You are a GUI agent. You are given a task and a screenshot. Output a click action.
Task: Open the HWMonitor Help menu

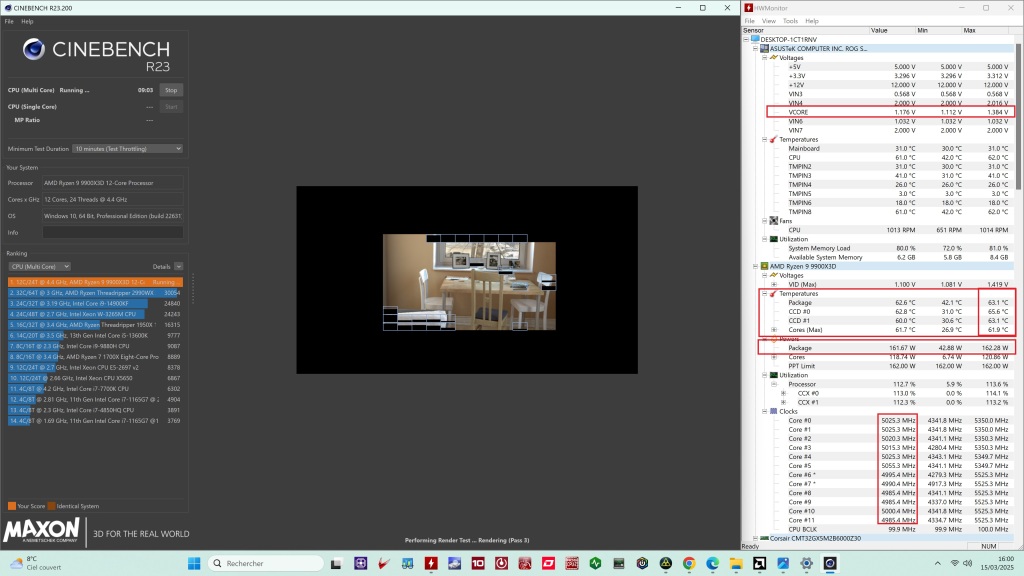pyautogui.click(x=812, y=21)
